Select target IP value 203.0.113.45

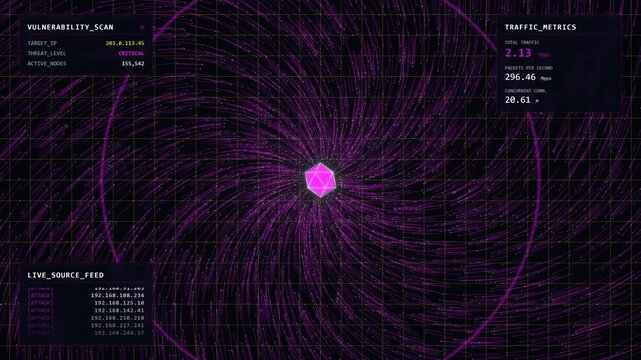[x=125, y=43]
